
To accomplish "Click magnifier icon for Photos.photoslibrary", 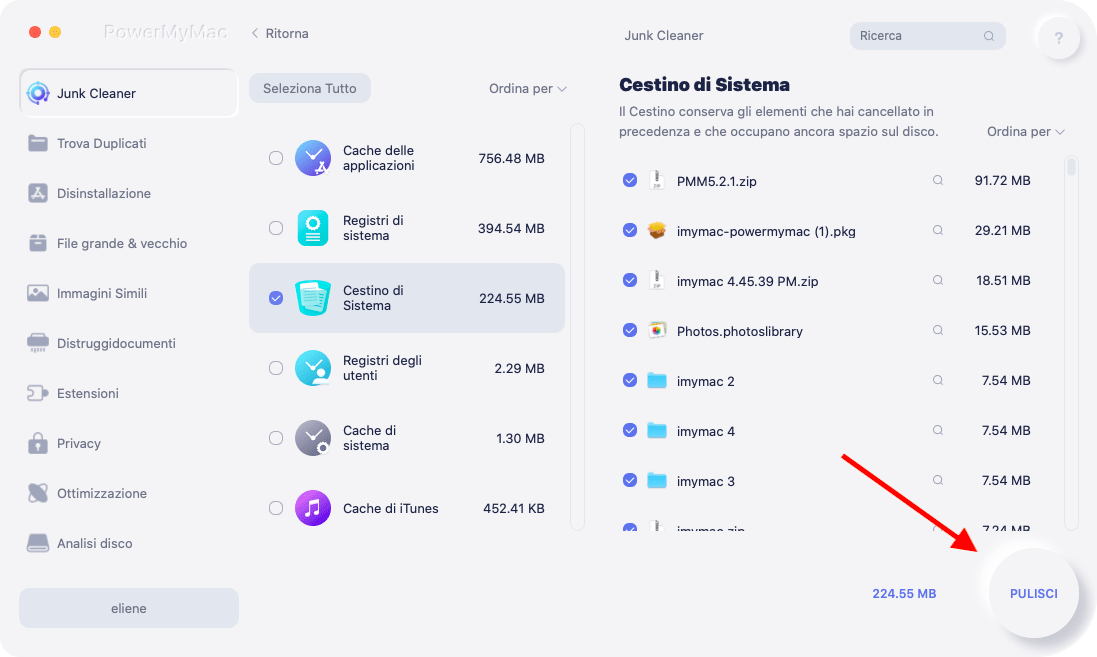I will (937, 330).
